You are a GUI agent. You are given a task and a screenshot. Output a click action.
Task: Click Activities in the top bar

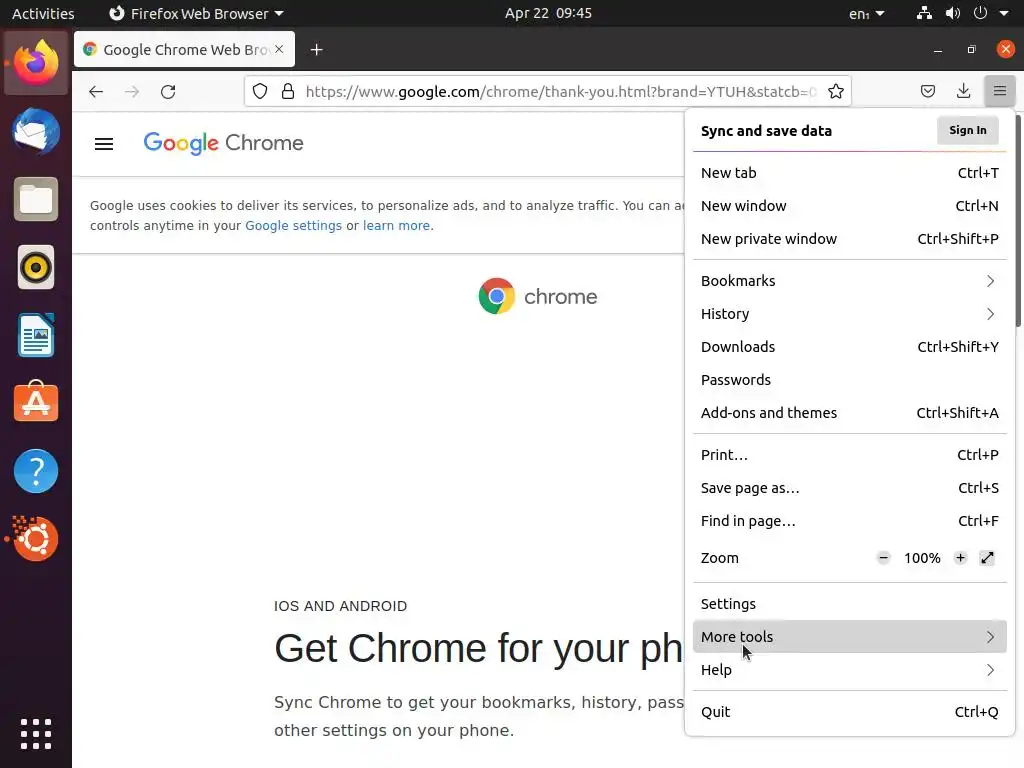[43, 13]
